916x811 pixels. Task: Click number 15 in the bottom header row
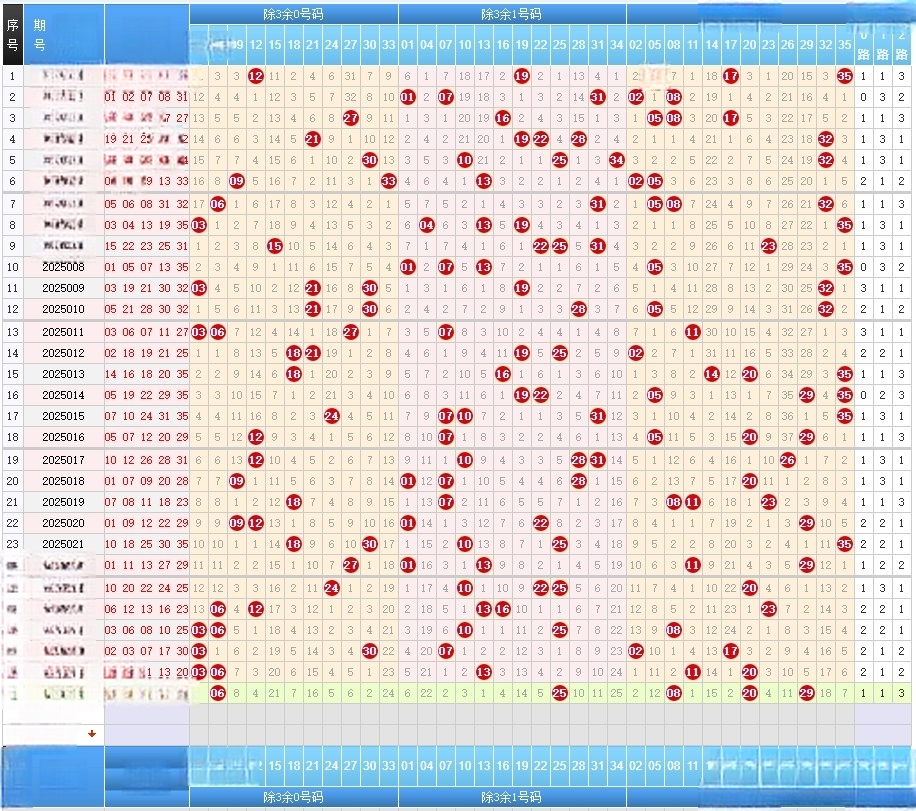[275, 765]
